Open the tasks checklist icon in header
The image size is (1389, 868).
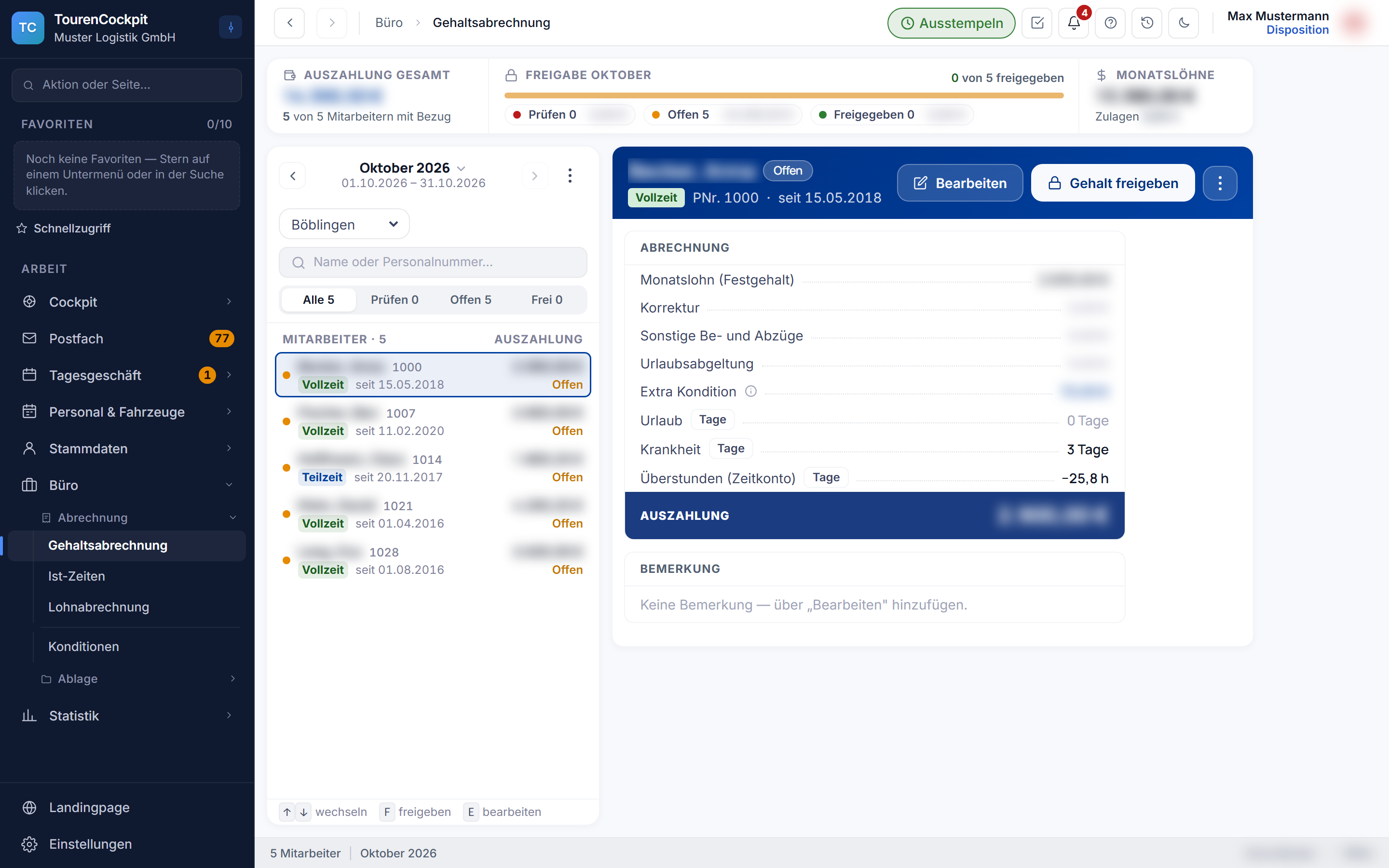(1037, 23)
